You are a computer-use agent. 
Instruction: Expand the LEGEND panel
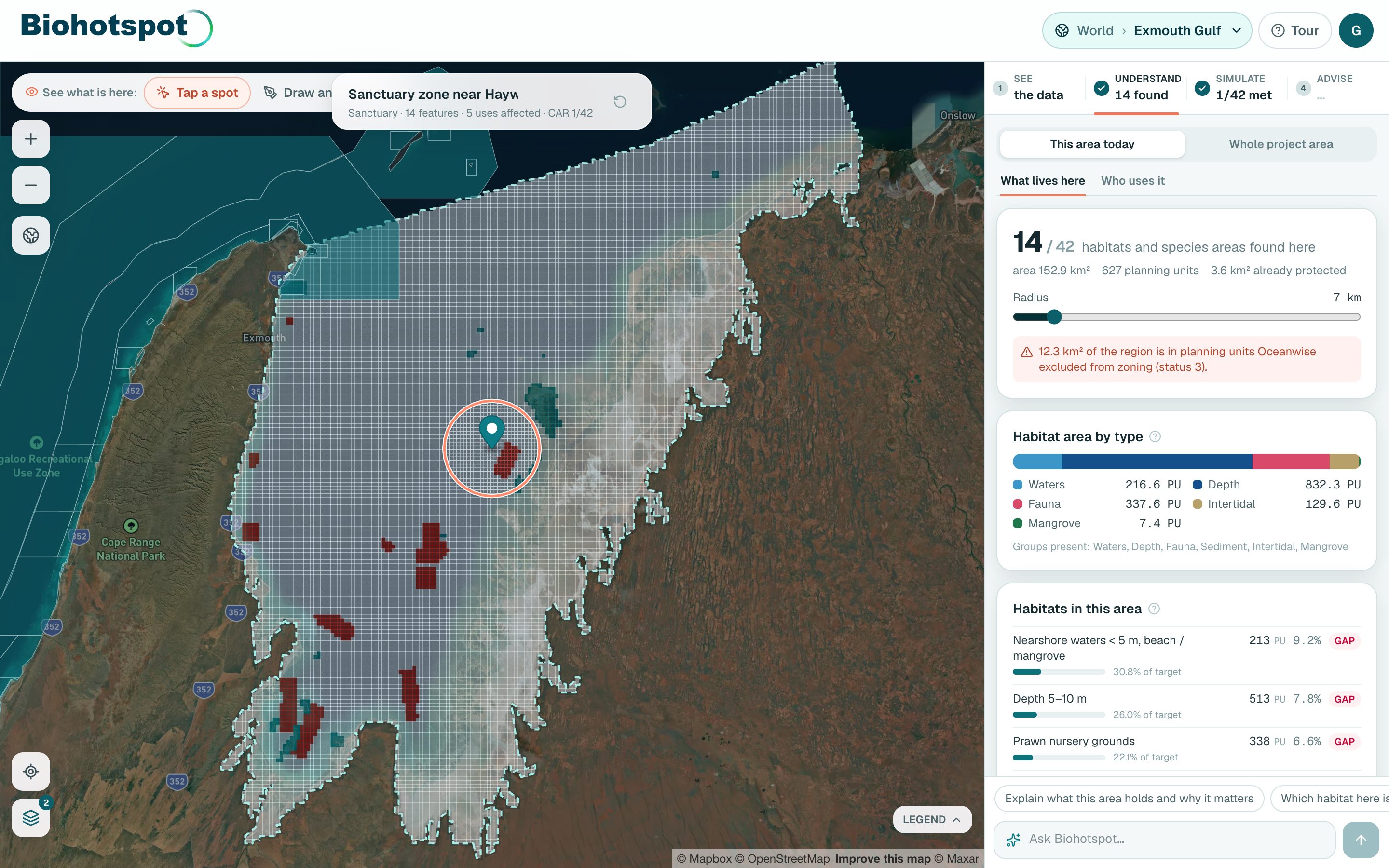pos(932,819)
